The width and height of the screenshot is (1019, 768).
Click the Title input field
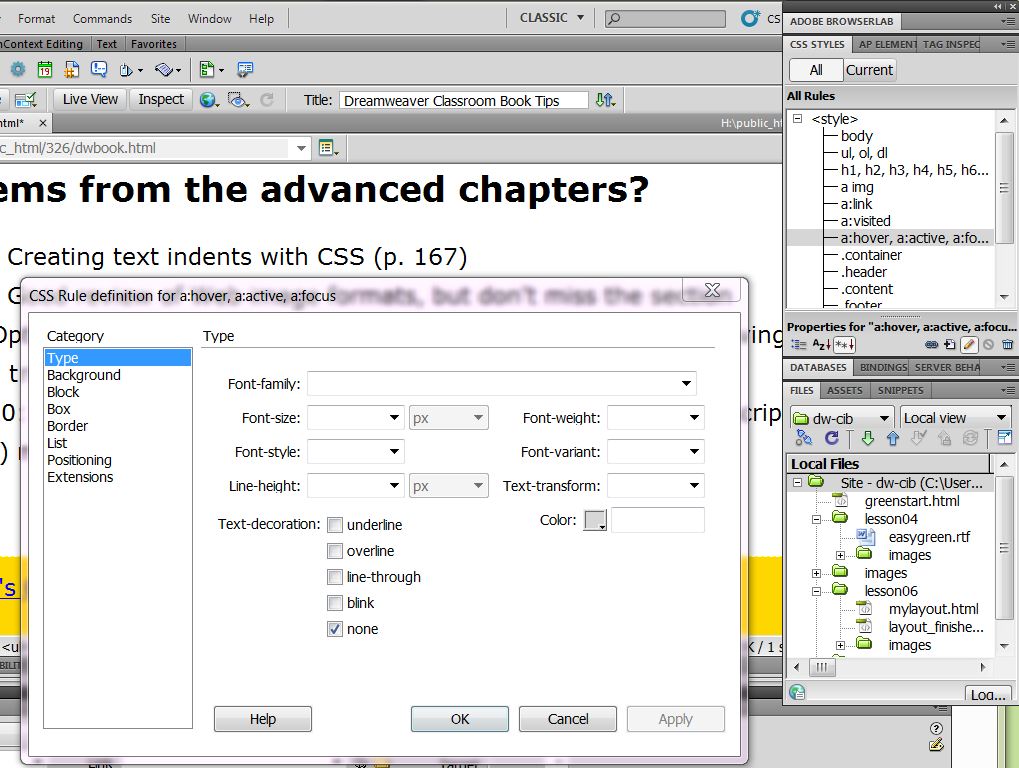point(463,101)
